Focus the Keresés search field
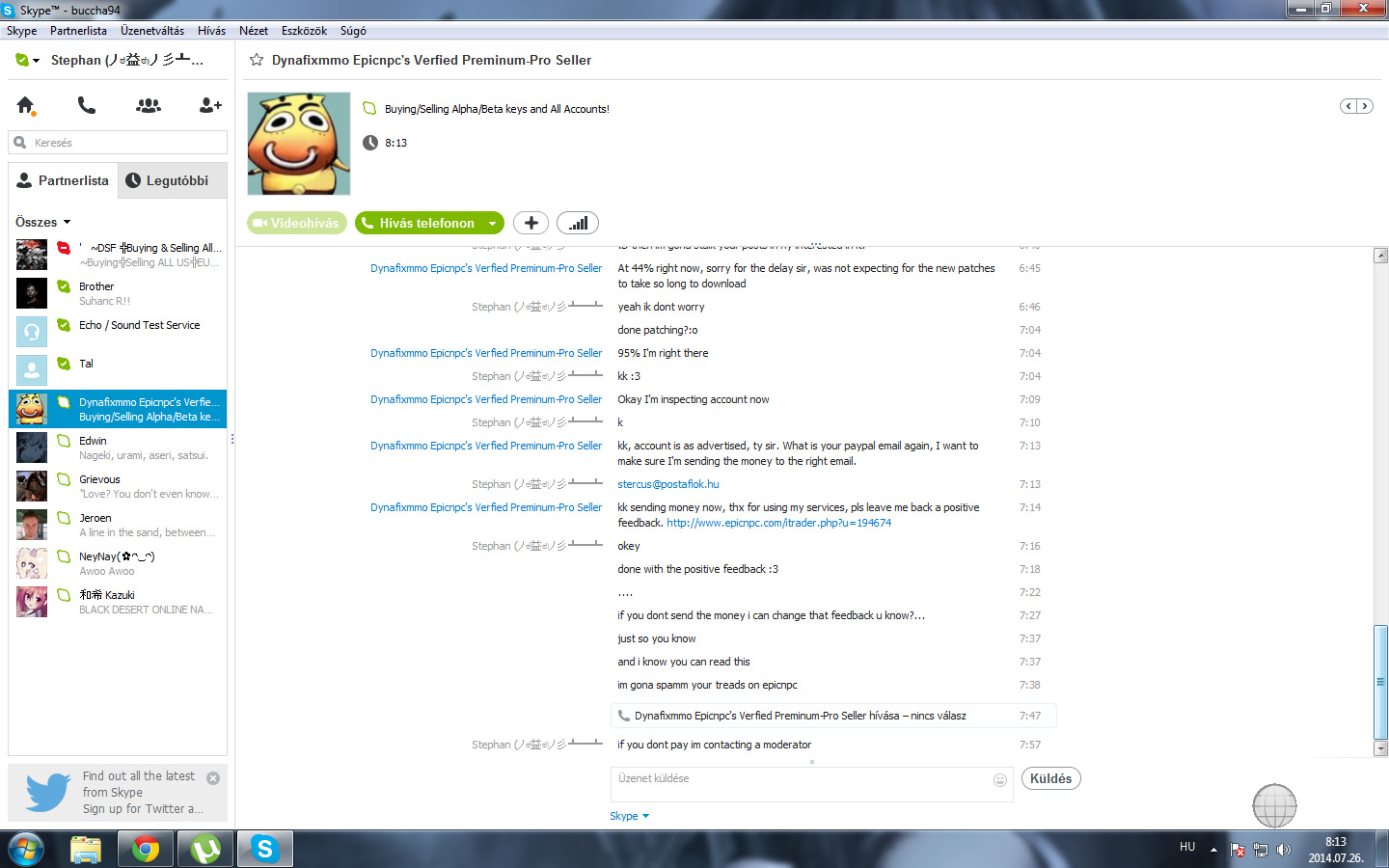1389x868 pixels. click(x=118, y=143)
